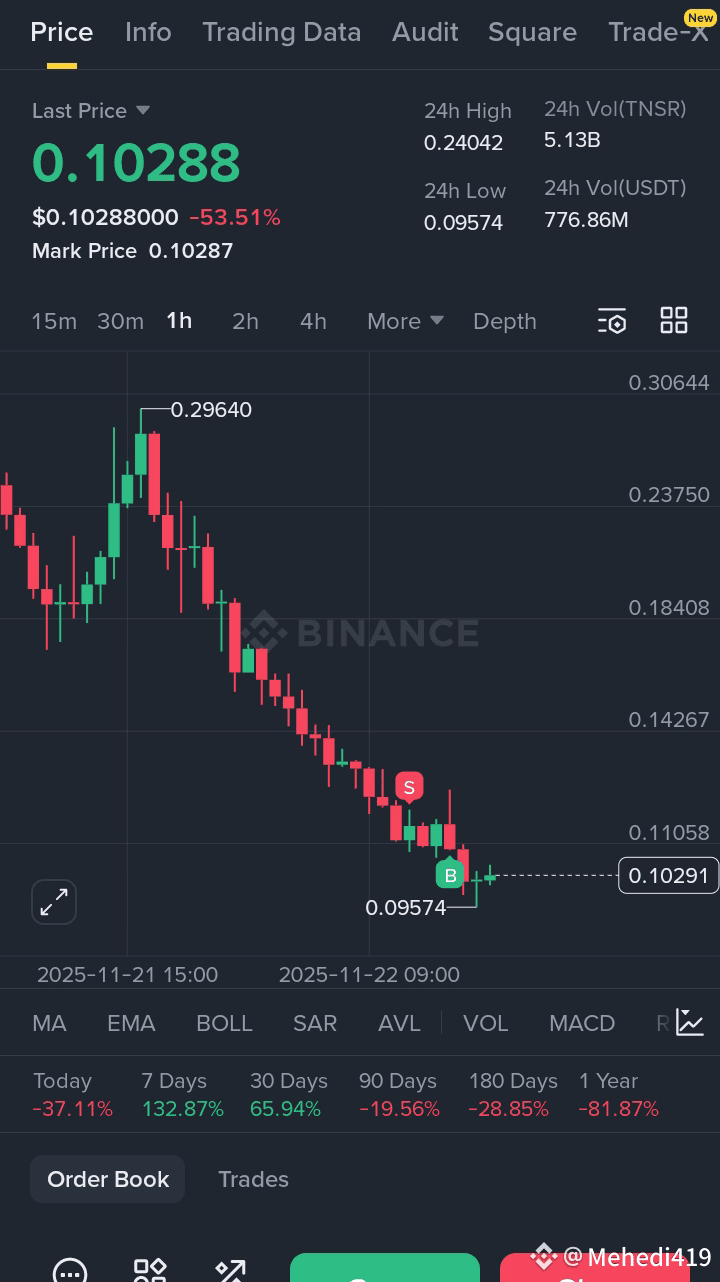Viewport: 720px width, 1282px height.
Task: Expand the Last Price dropdown arrow
Action: (x=142, y=110)
